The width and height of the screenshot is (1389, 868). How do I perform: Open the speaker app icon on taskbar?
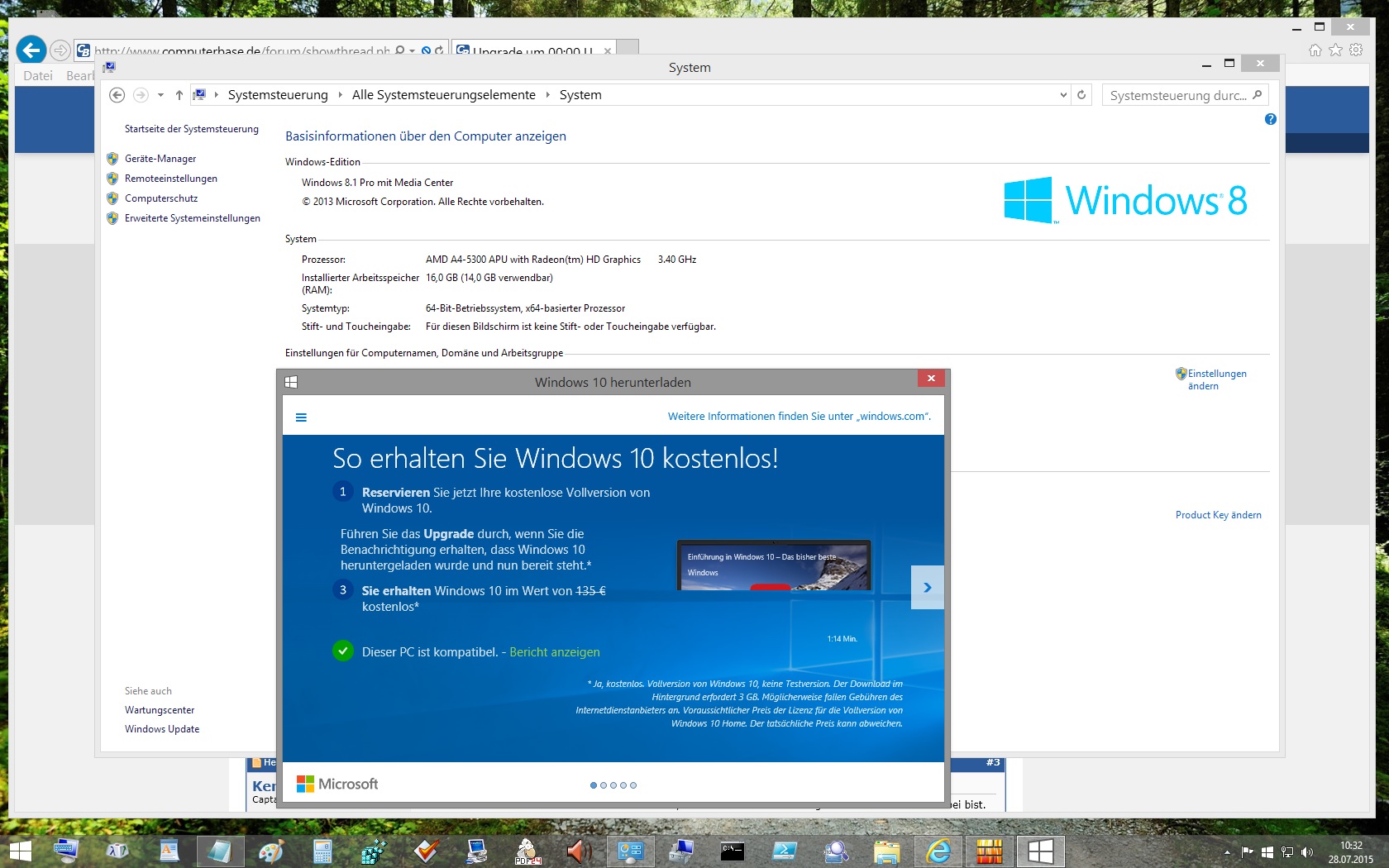click(579, 851)
